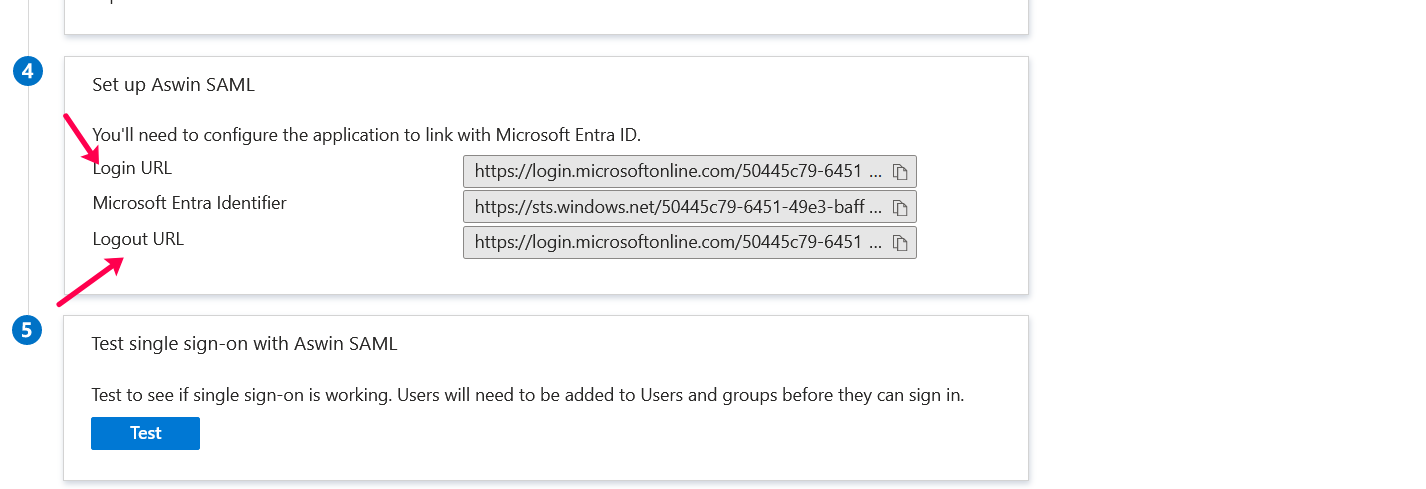This screenshot has width=1426, height=489.
Task: Click the "Test to see if single sign-on" text
Action: (x=527, y=395)
